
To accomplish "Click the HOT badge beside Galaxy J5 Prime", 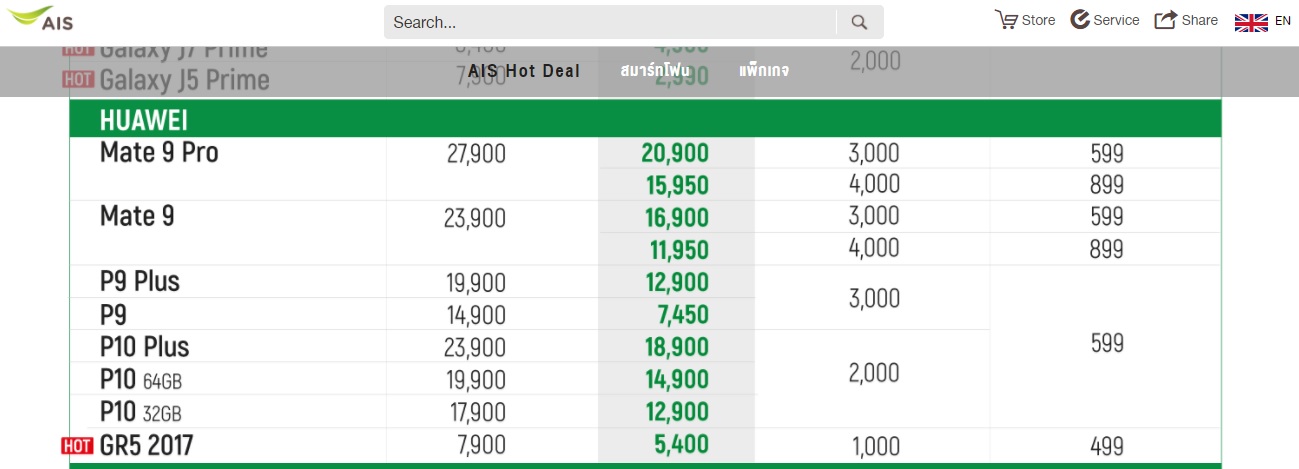I will pyautogui.click(x=78, y=79).
